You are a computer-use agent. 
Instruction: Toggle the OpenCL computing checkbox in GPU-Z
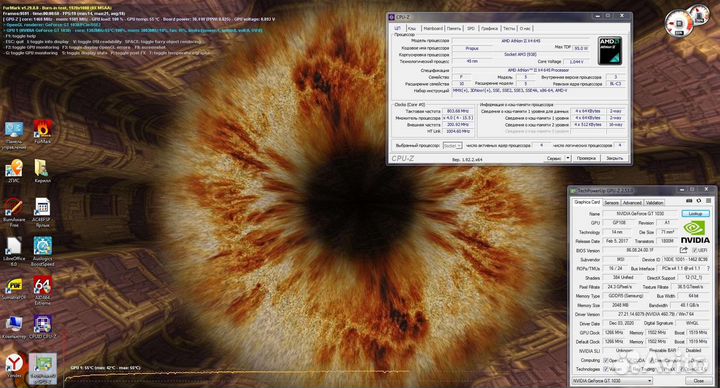pos(606,360)
